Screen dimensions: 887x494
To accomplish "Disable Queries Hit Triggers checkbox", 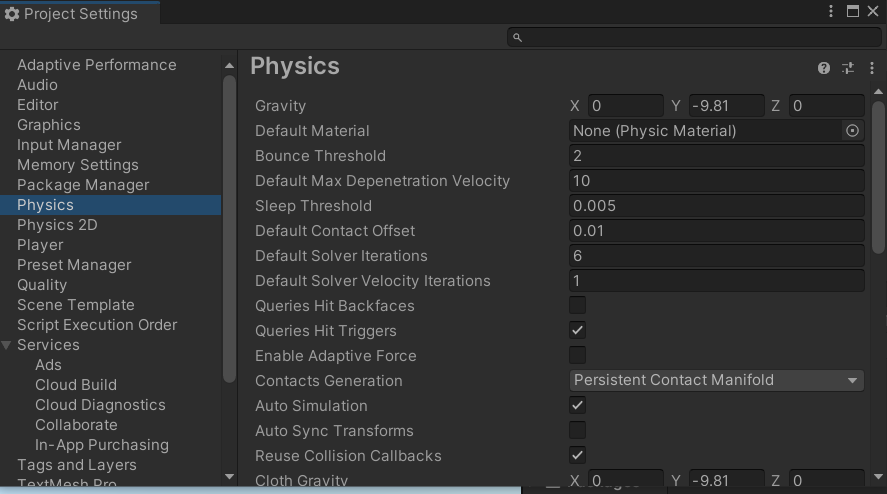I will click(578, 330).
